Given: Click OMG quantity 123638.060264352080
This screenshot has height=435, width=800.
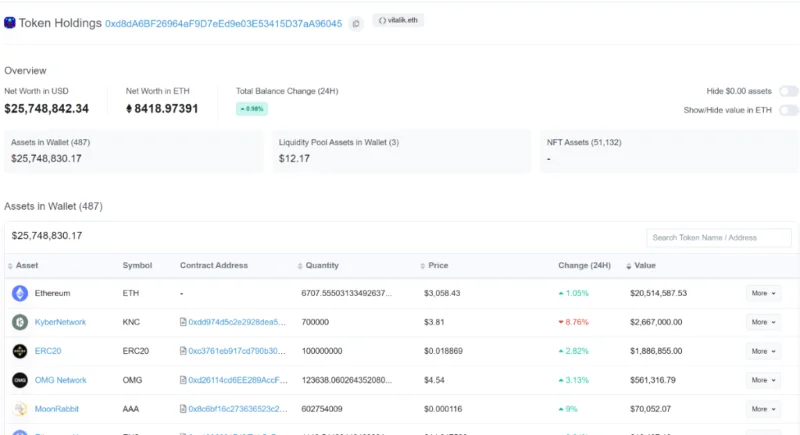Looking at the screenshot, I should point(346,380).
